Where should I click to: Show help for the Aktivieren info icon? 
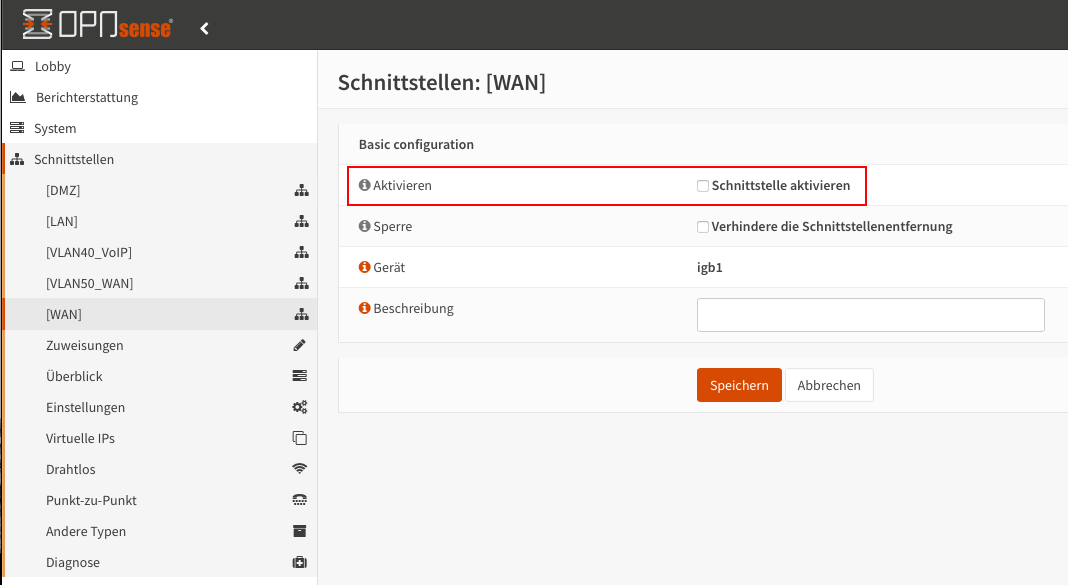click(364, 186)
